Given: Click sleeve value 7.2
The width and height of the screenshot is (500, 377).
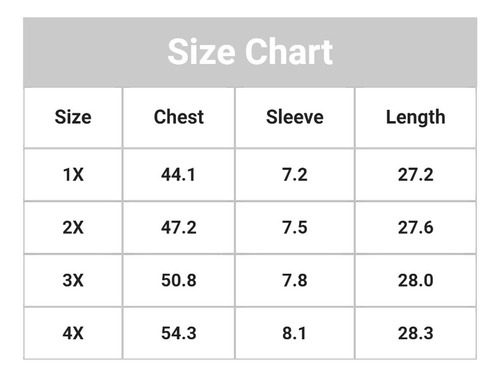Looking at the screenshot, I should click(x=295, y=175).
